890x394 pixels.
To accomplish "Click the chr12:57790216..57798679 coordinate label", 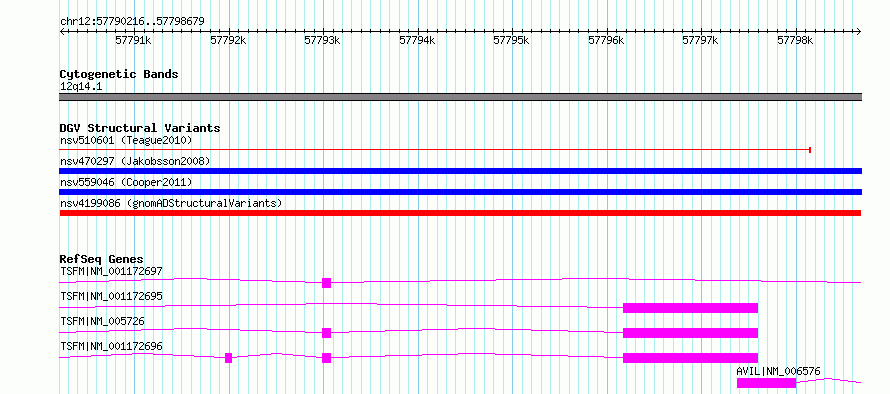I will (132, 22).
